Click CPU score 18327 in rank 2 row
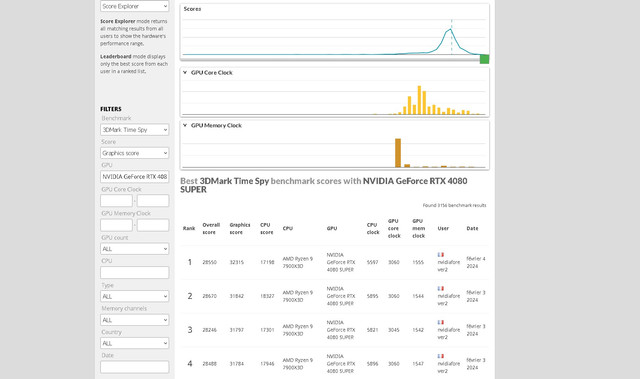The width and height of the screenshot is (640, 379). click(267, 296)
